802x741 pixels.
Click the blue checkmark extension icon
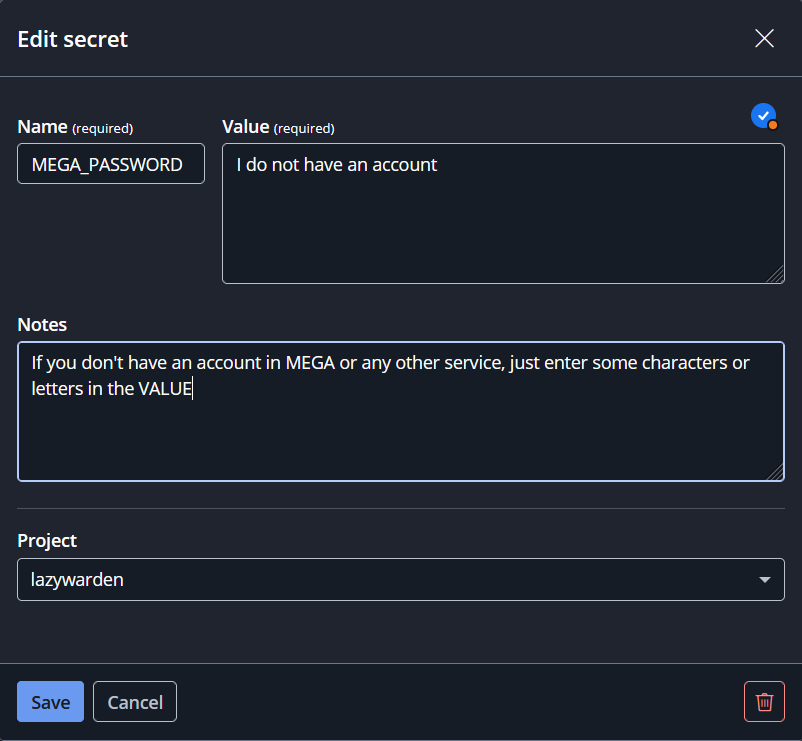pyautogui.click(x=764, y=116)
